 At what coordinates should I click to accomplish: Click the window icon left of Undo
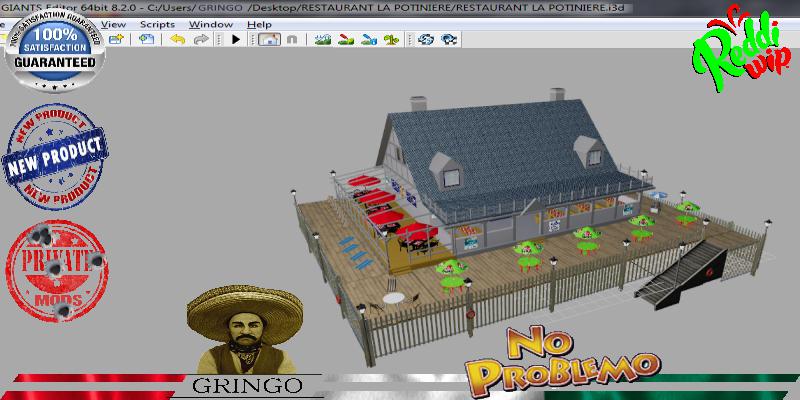click(x=146, y=40)
